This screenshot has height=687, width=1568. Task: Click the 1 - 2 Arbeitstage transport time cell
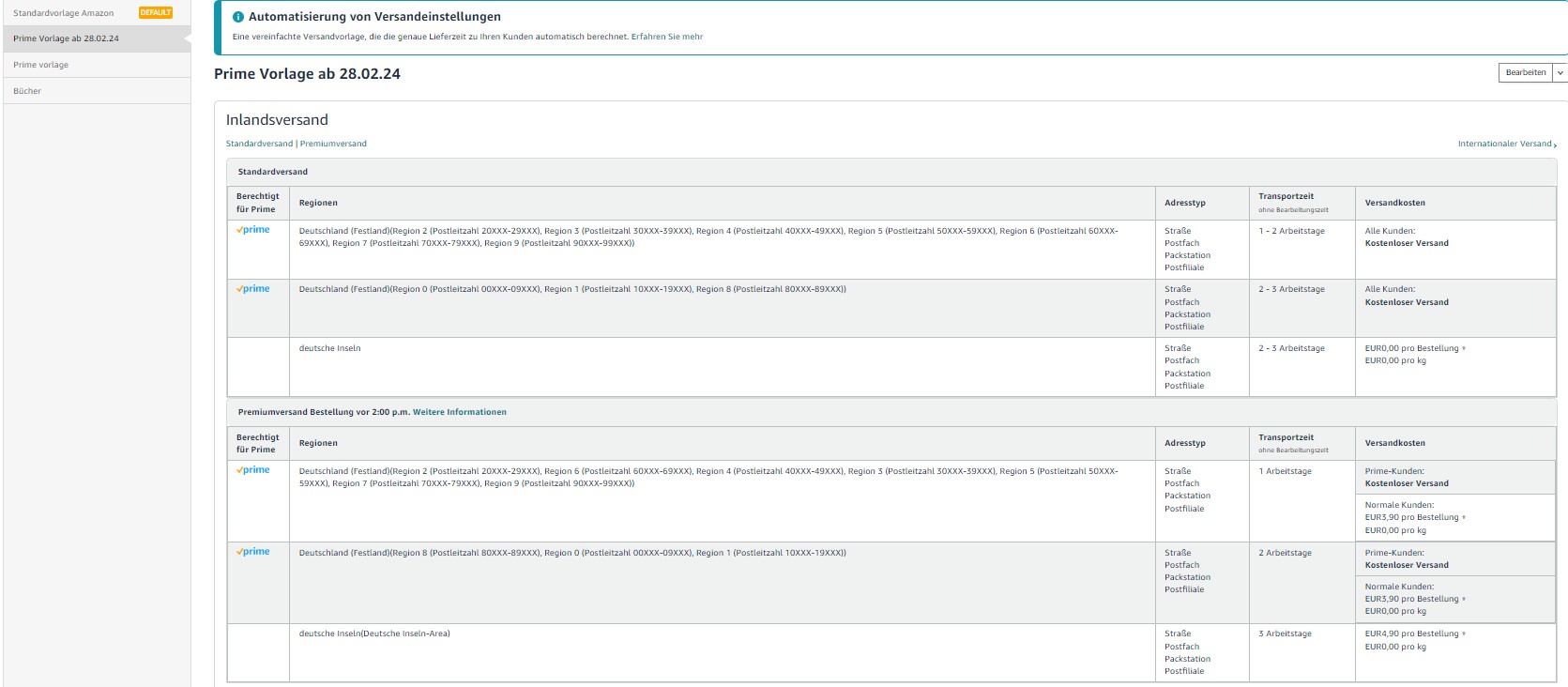pos(1302,250)
